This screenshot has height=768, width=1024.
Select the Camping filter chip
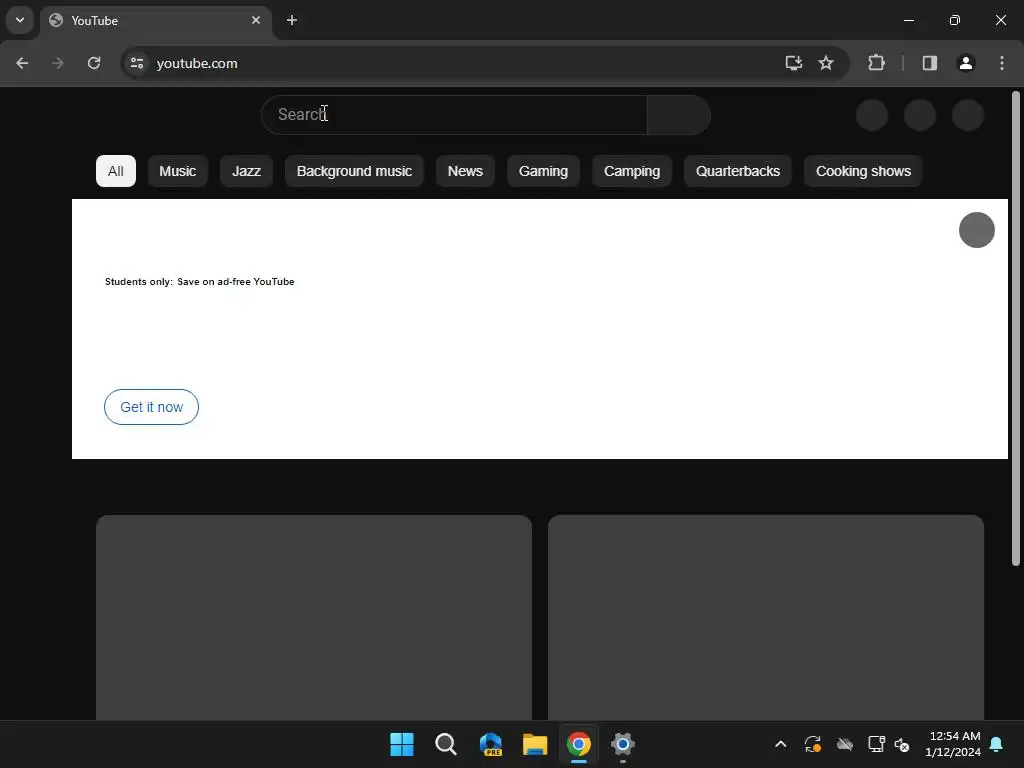(632, 171)
